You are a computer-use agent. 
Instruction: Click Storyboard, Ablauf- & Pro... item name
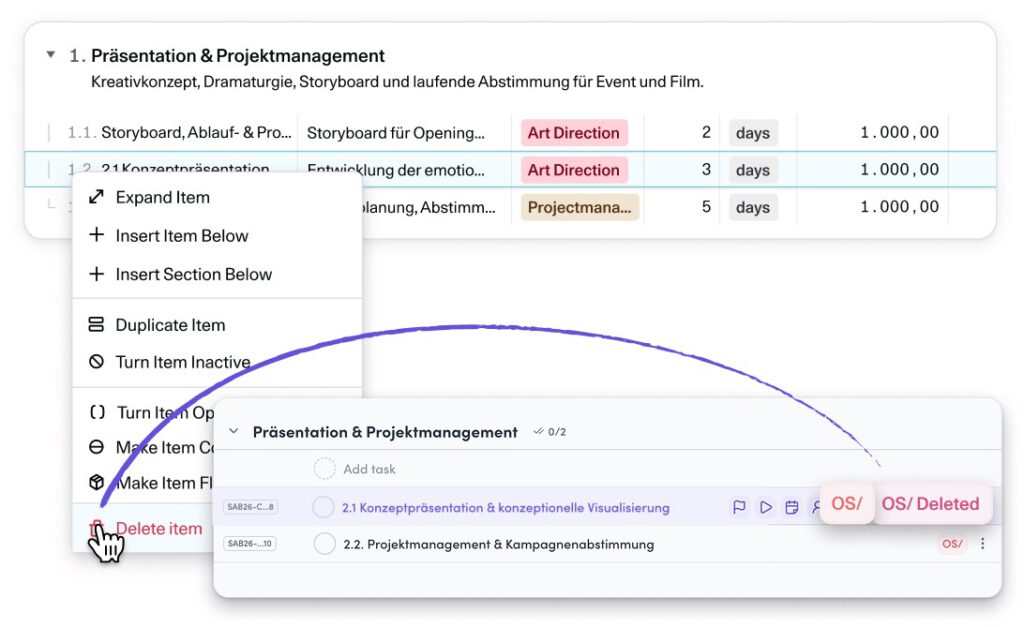196,133
